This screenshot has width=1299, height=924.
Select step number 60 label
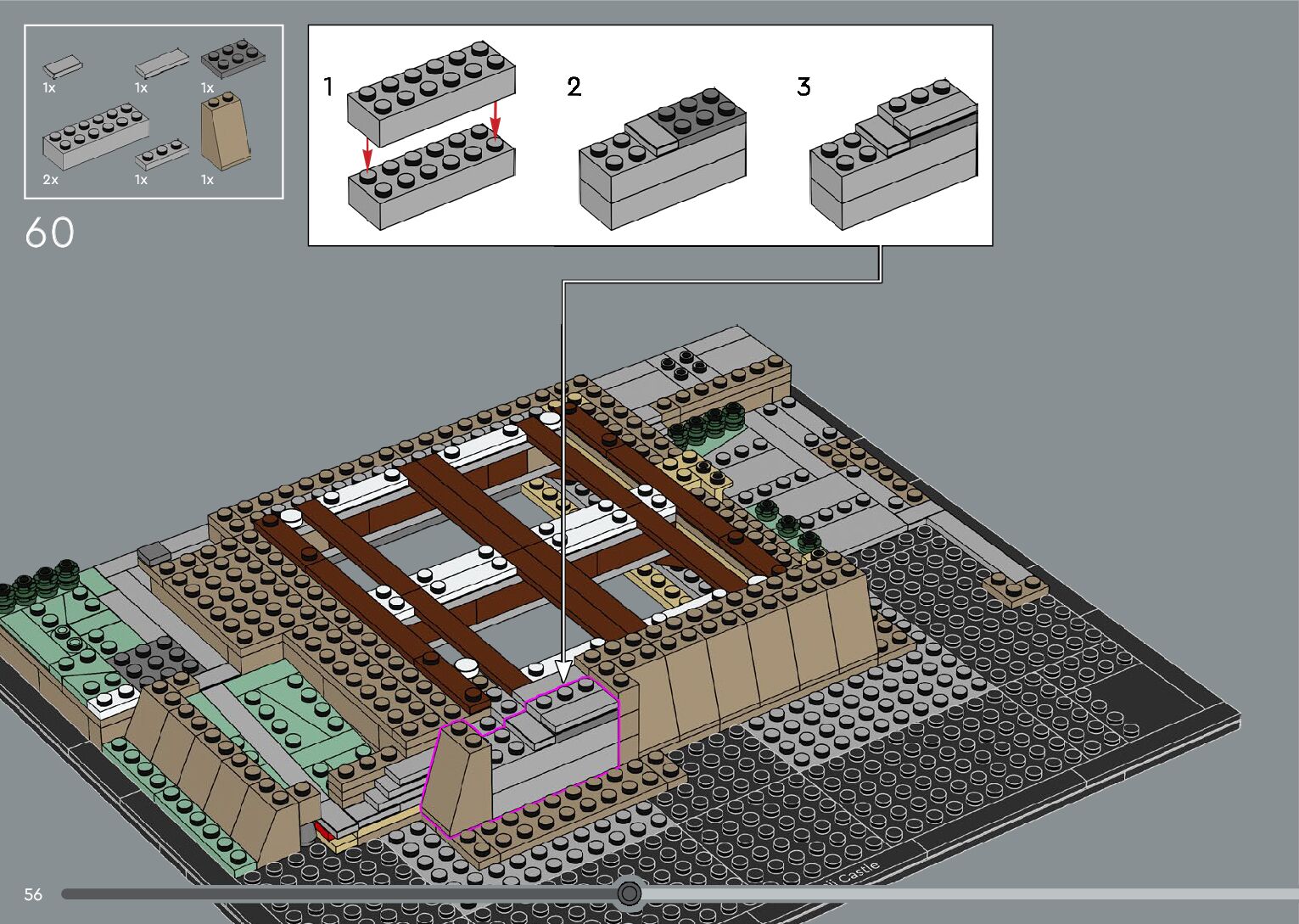49,233
